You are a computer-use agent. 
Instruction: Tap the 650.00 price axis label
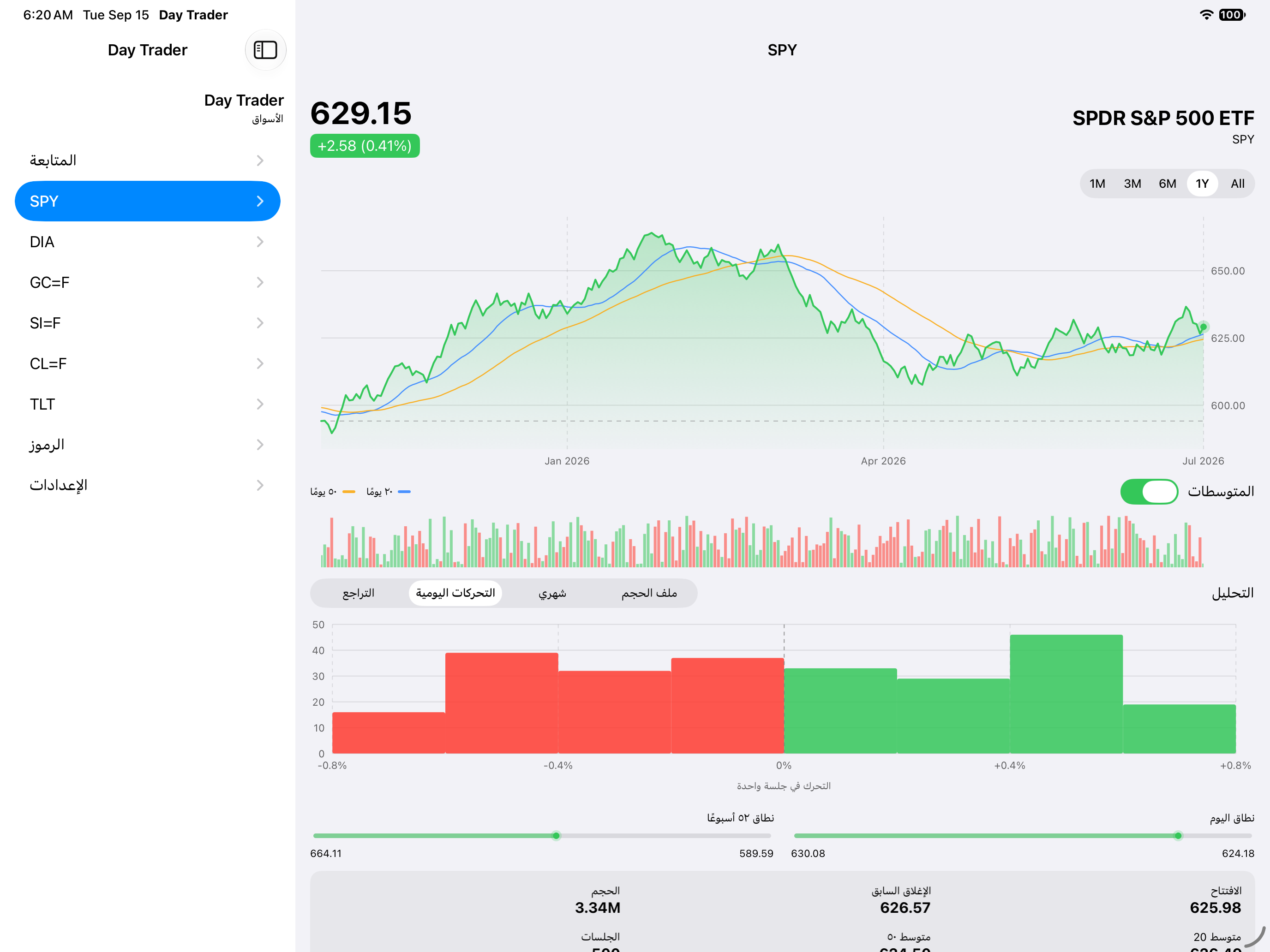pyautogui.click(x=1228, y=271)
